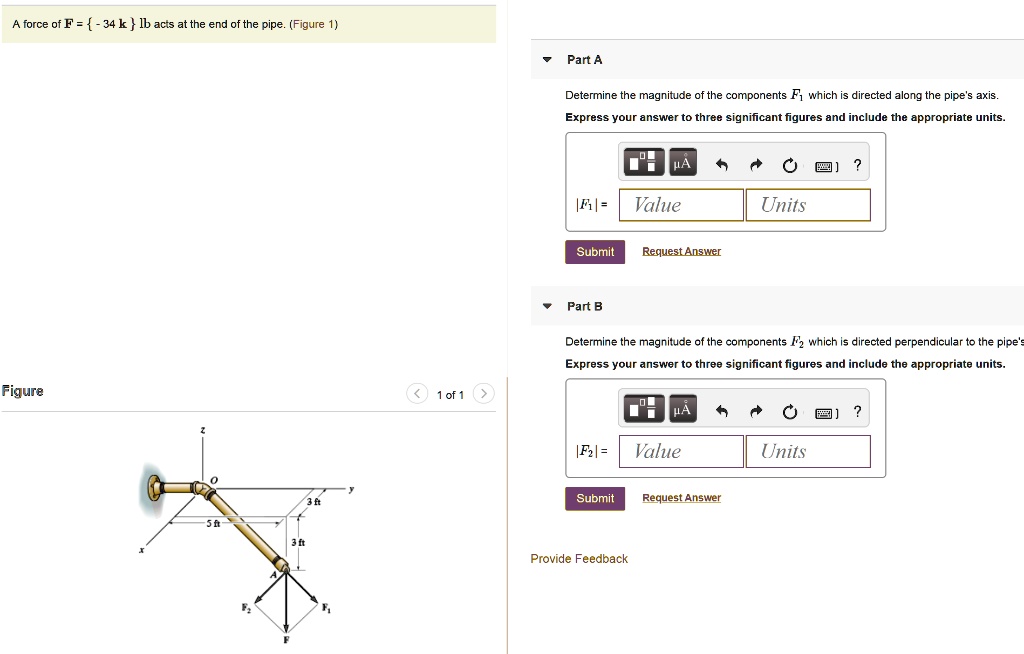Open the keyboard shortcuts icon in Part A

point(824,162)
